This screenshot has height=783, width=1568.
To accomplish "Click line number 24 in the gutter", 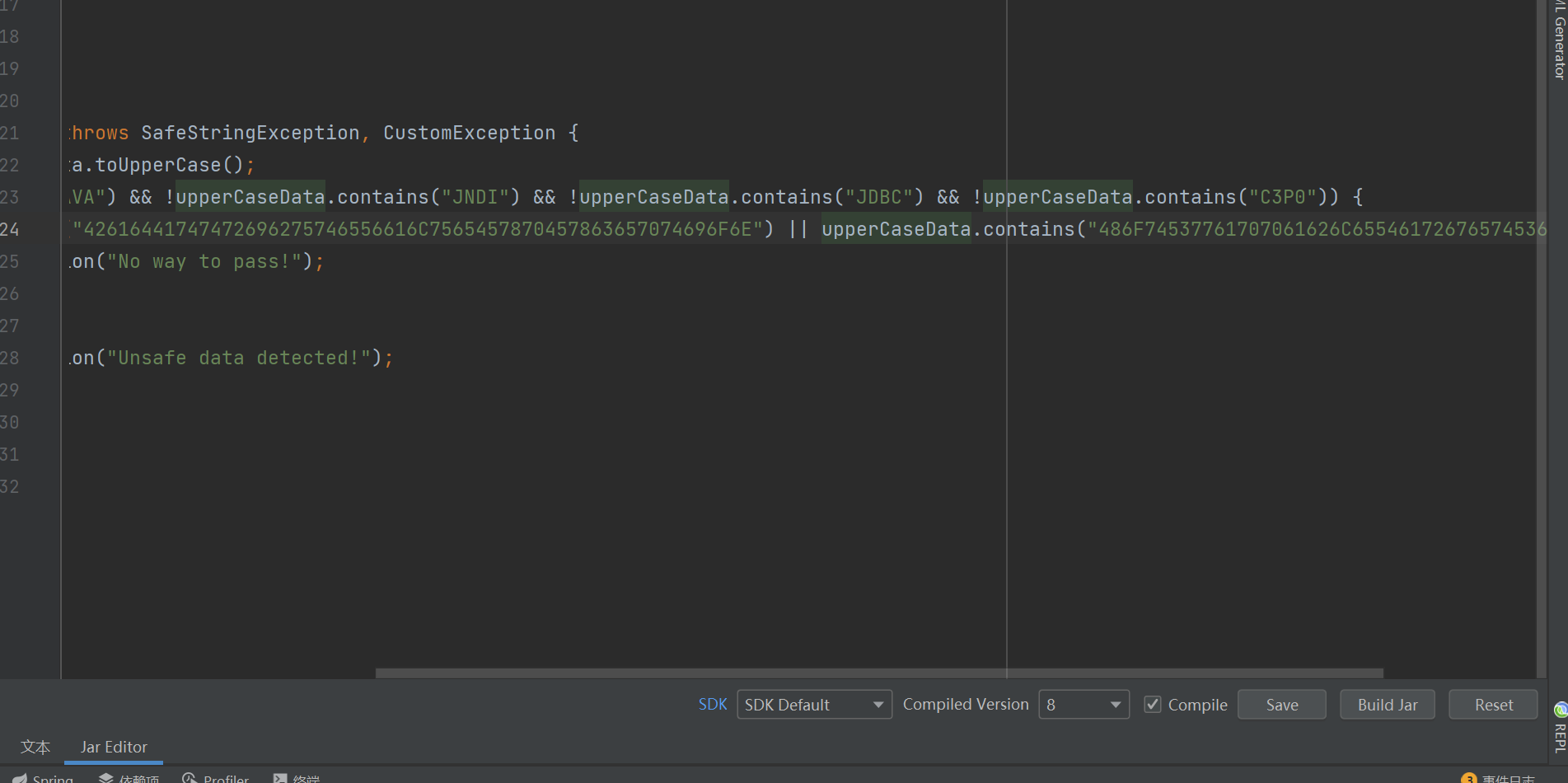I will (x=10, y=229).
